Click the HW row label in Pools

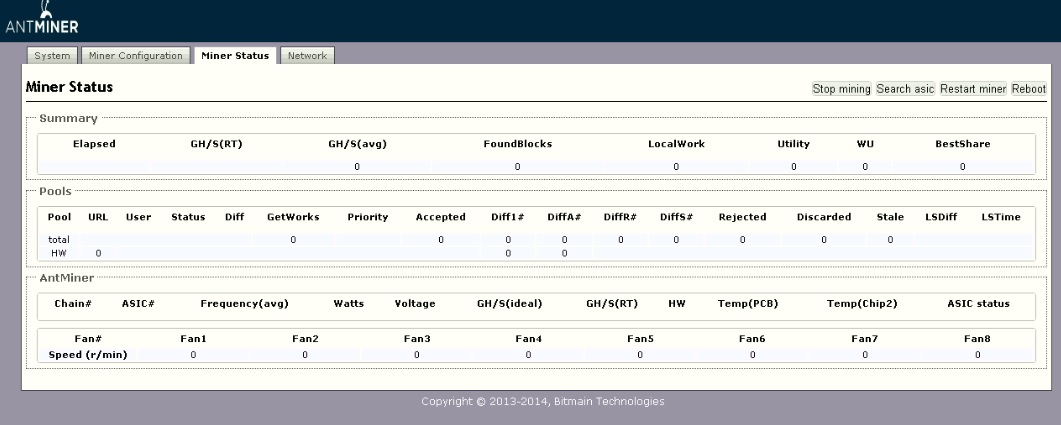click(59, 253)
